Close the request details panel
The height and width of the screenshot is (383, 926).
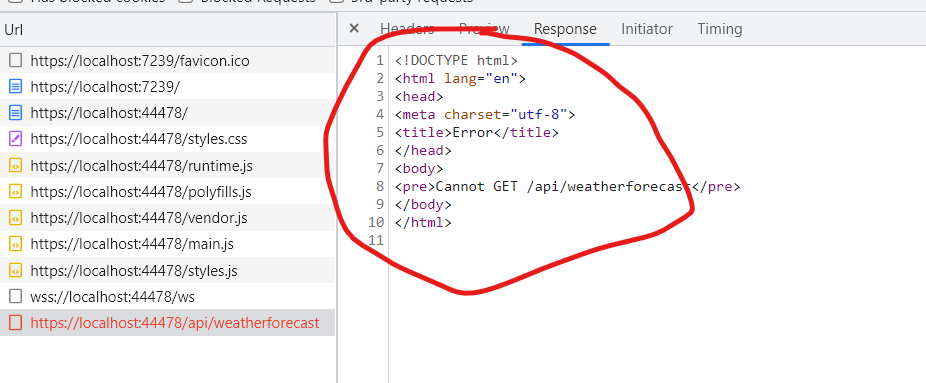tap(354, 28)
